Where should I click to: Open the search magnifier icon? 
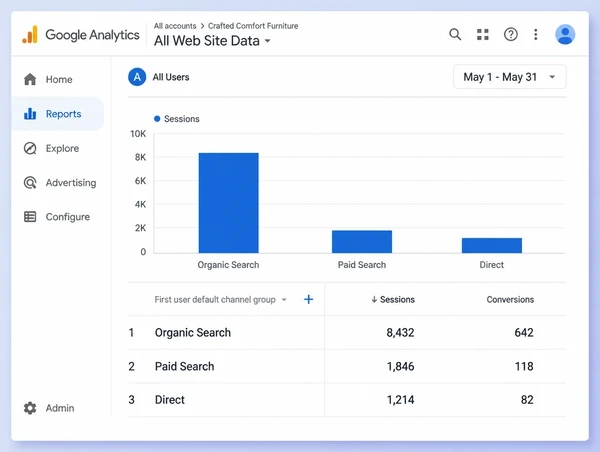(x=455, y=34)
